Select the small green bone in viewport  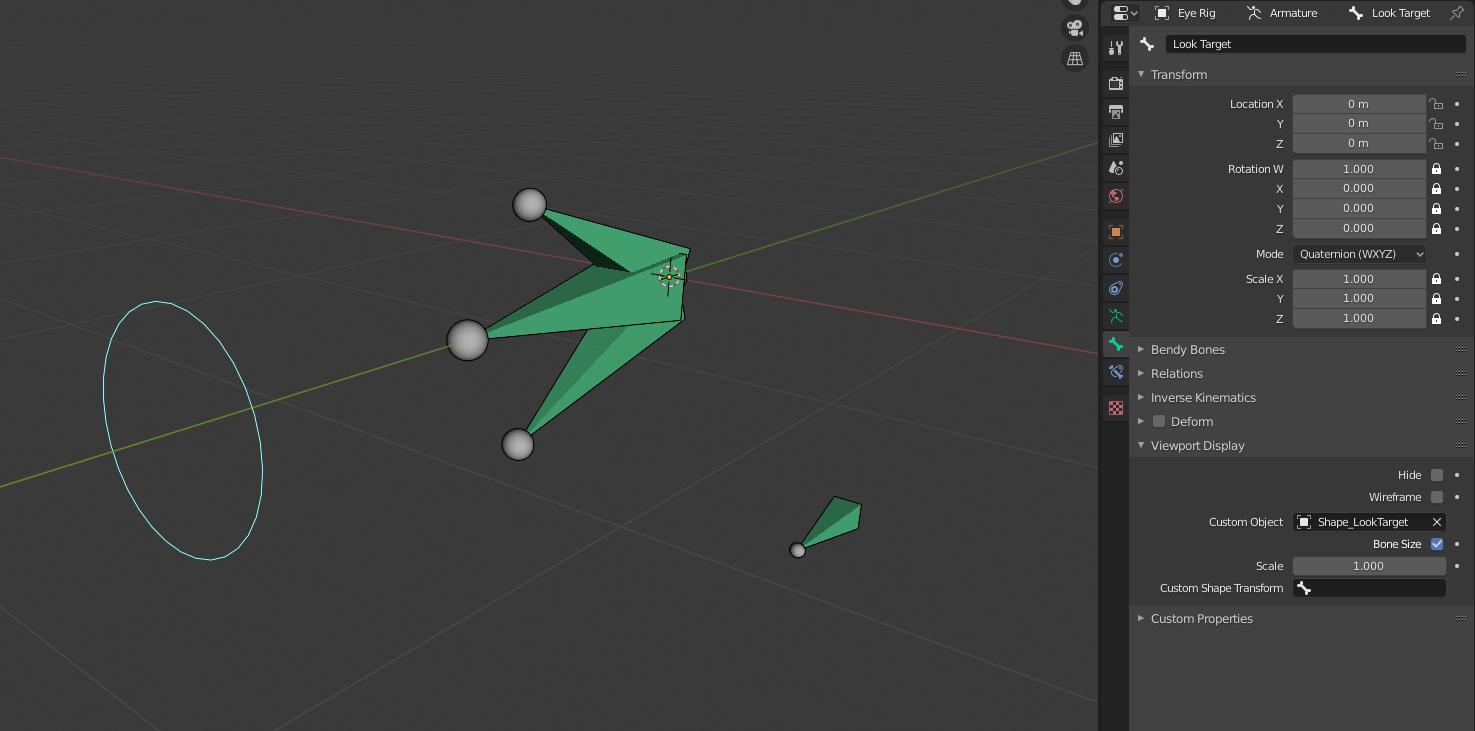(x=838, y=523)
